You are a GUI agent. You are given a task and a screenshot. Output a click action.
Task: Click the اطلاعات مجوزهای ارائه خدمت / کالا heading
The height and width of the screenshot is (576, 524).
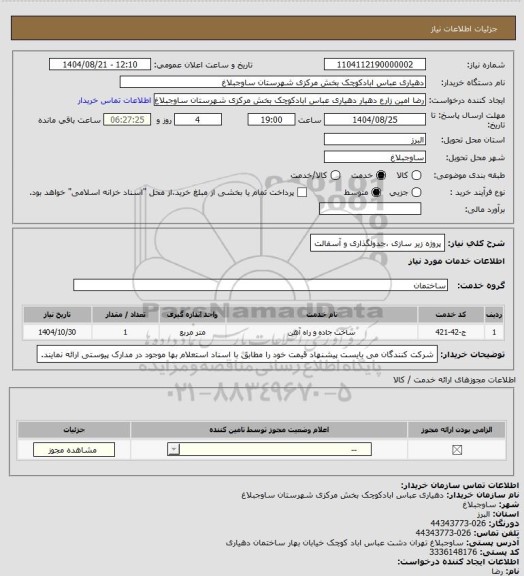[x=454, y=379]
